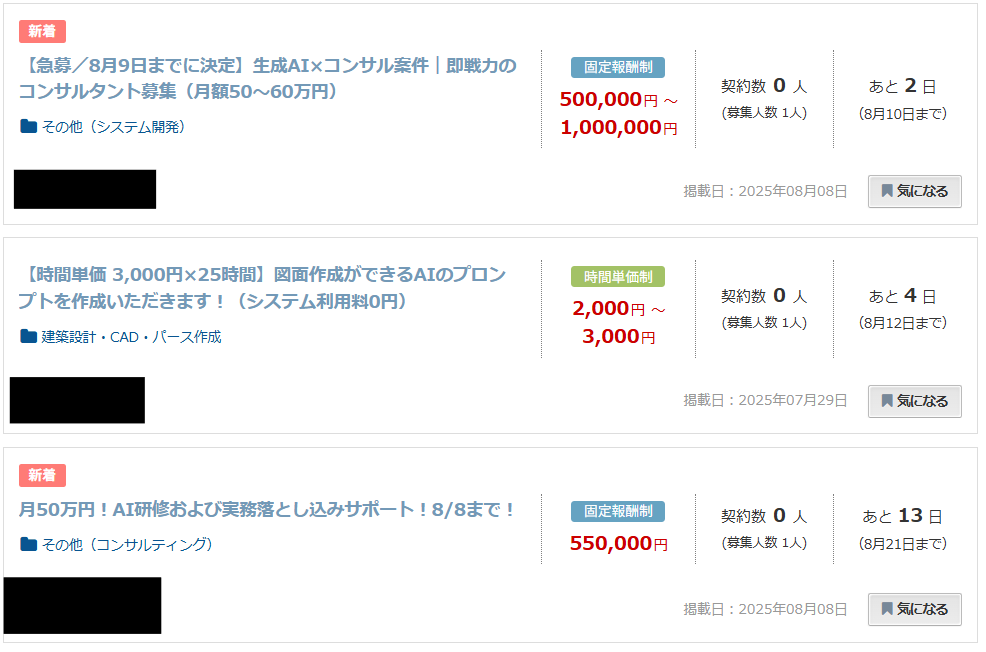Click the 新着 badge on the first listing
986x652 pixels.
pos(42,31)
